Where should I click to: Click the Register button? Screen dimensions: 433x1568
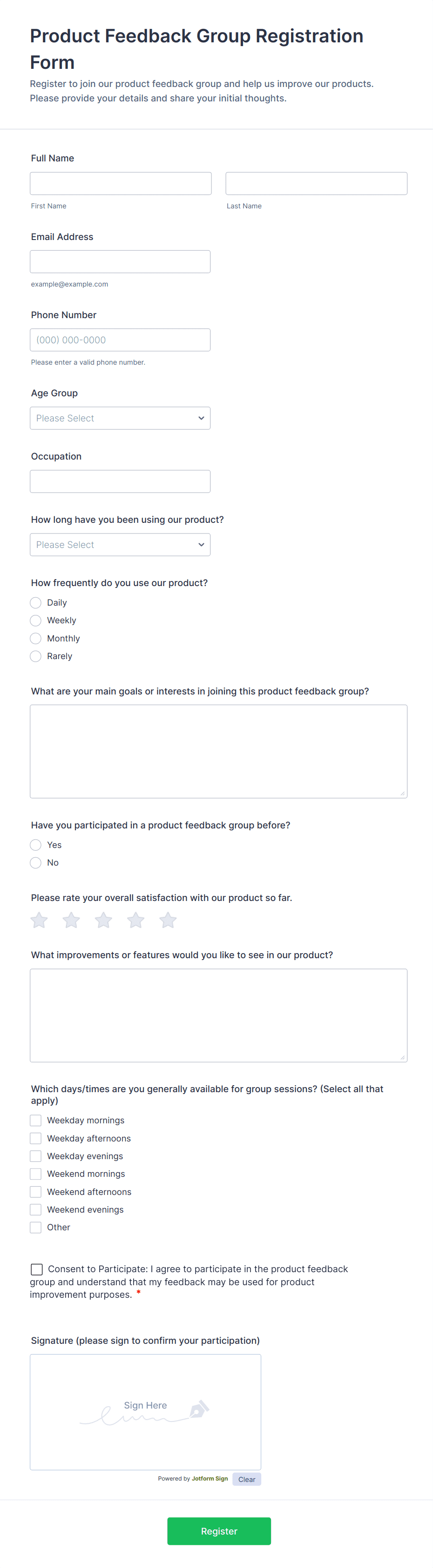(x=219, y=1531)
